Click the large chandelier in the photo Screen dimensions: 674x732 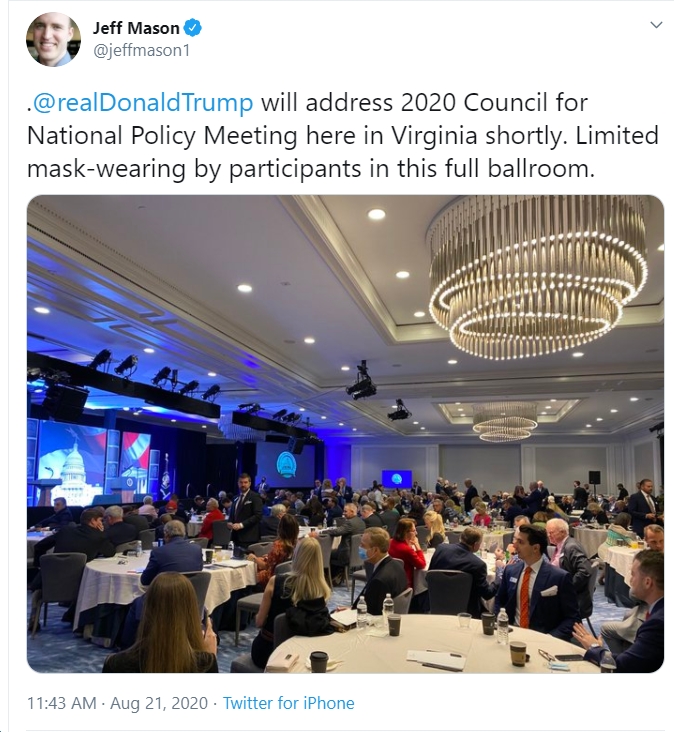[x=538, y=275]
